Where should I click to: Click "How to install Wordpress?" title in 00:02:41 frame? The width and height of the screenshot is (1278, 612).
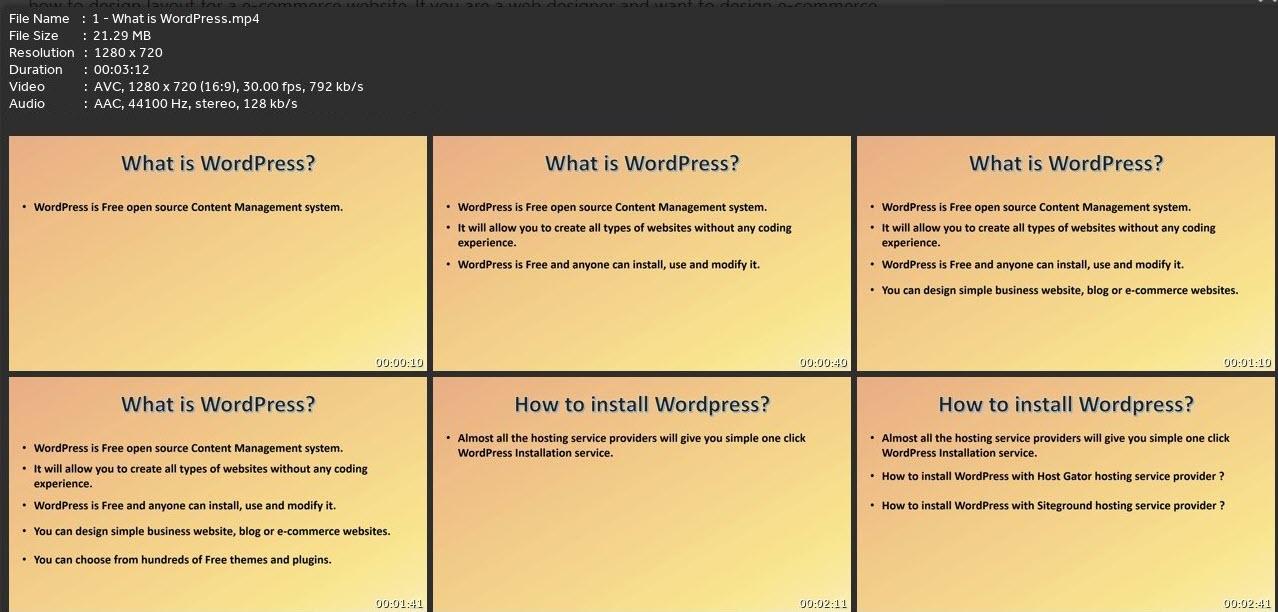(1066, 404)
